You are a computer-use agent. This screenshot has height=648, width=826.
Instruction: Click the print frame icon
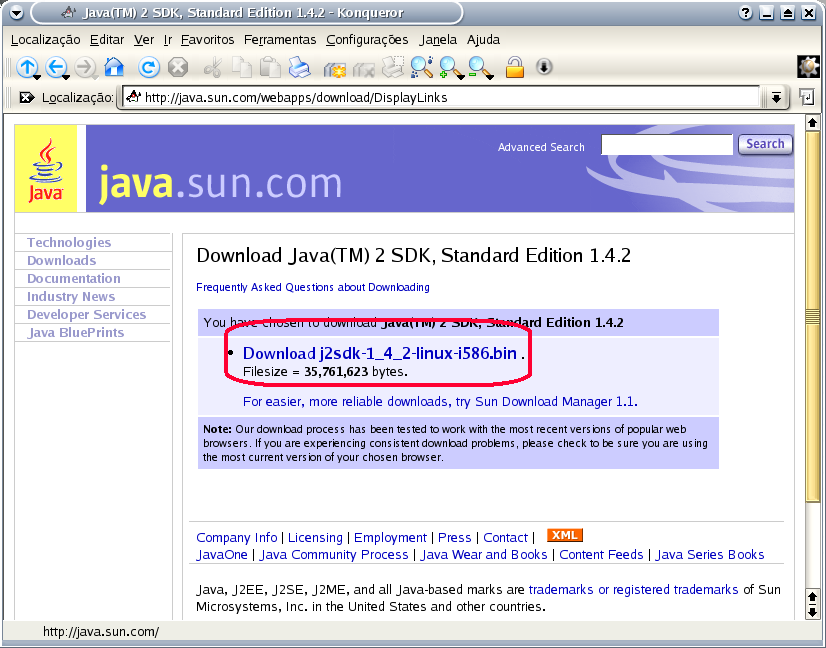[x=392, y=67]
